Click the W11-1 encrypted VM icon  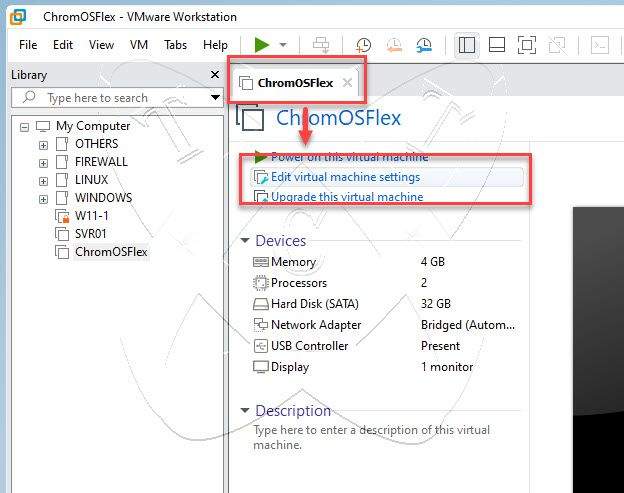[x=62, y=216]
